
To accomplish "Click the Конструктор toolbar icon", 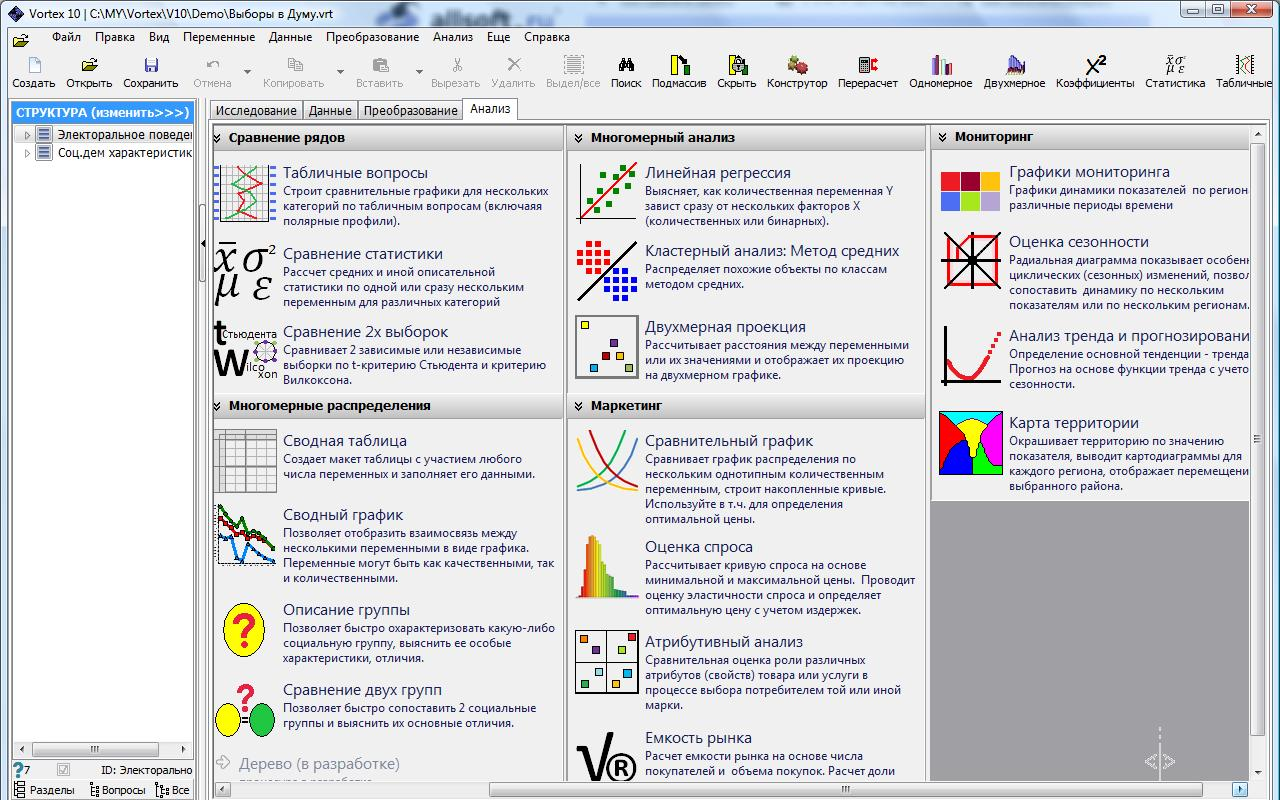I will tap(797, 66).
